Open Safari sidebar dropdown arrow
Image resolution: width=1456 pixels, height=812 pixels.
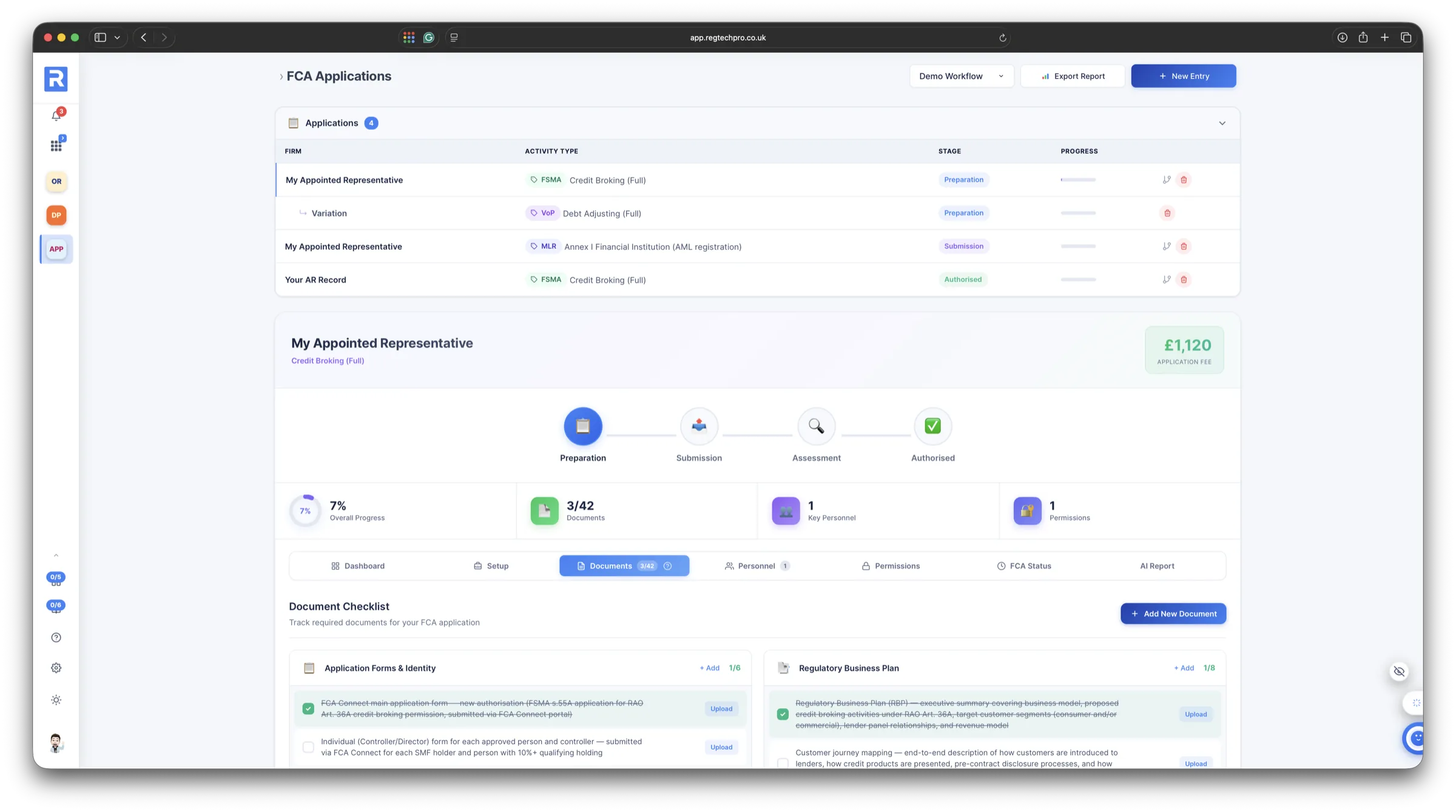(117, 38)
